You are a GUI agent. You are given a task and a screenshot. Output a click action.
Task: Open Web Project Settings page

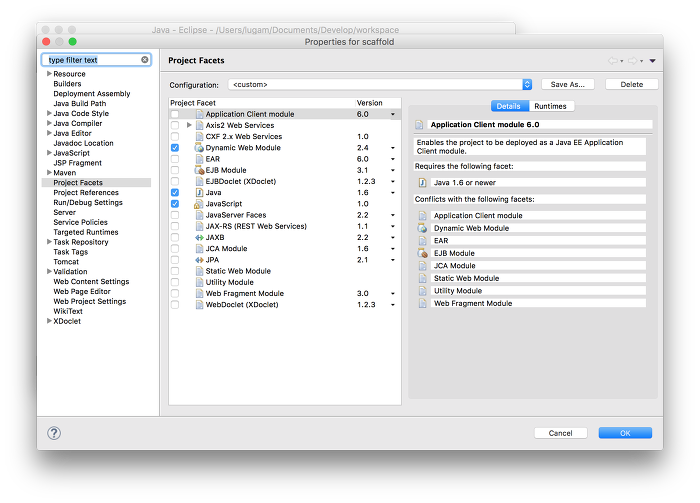pyautogui.click(x=90, y=301)
